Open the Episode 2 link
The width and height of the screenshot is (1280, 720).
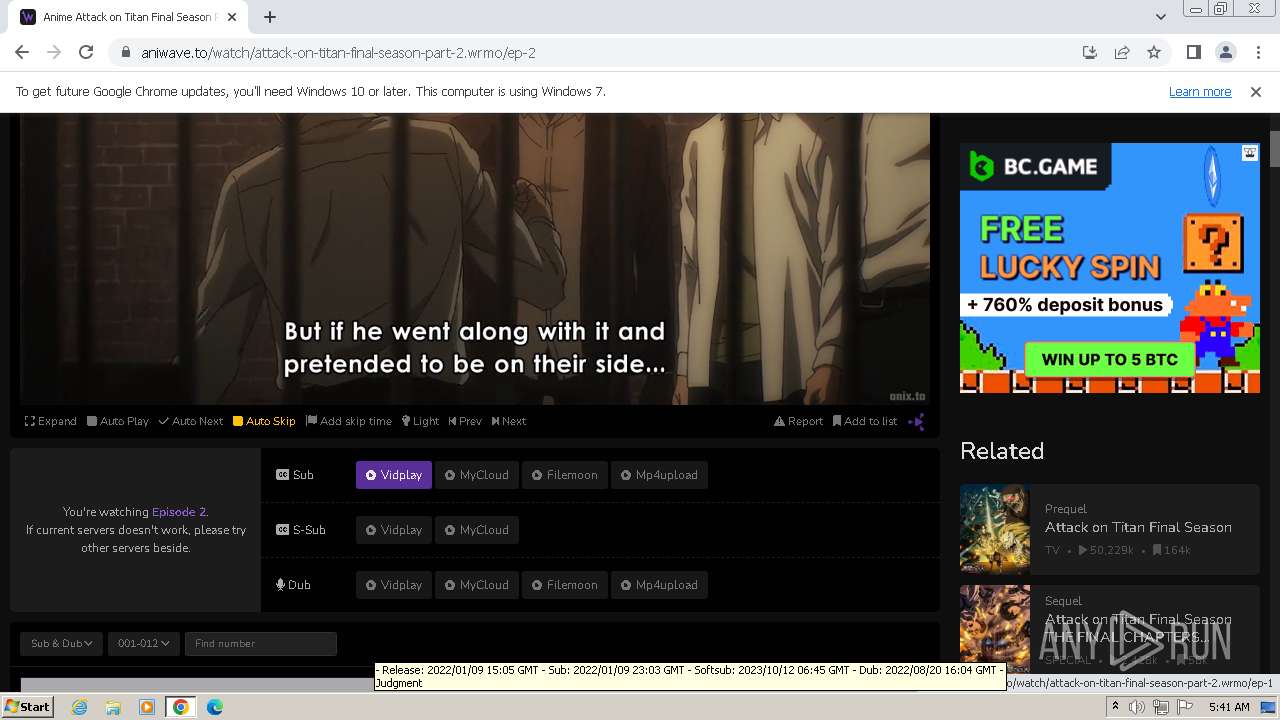tap(179, 512)
